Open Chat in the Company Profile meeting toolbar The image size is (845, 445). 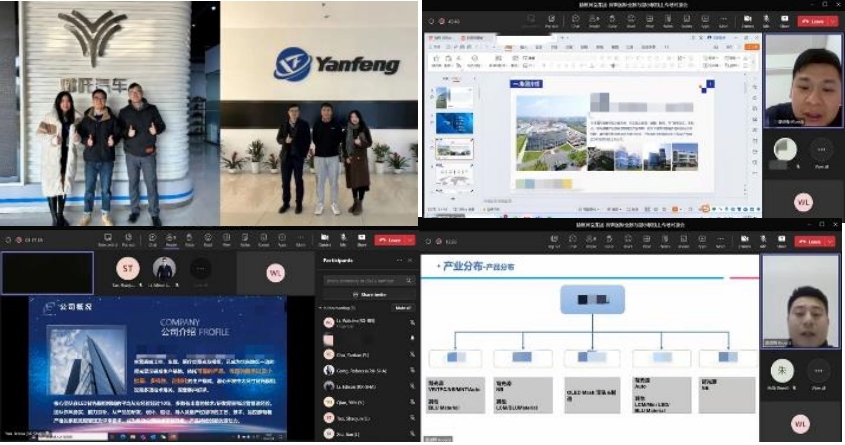pos(153,240)
